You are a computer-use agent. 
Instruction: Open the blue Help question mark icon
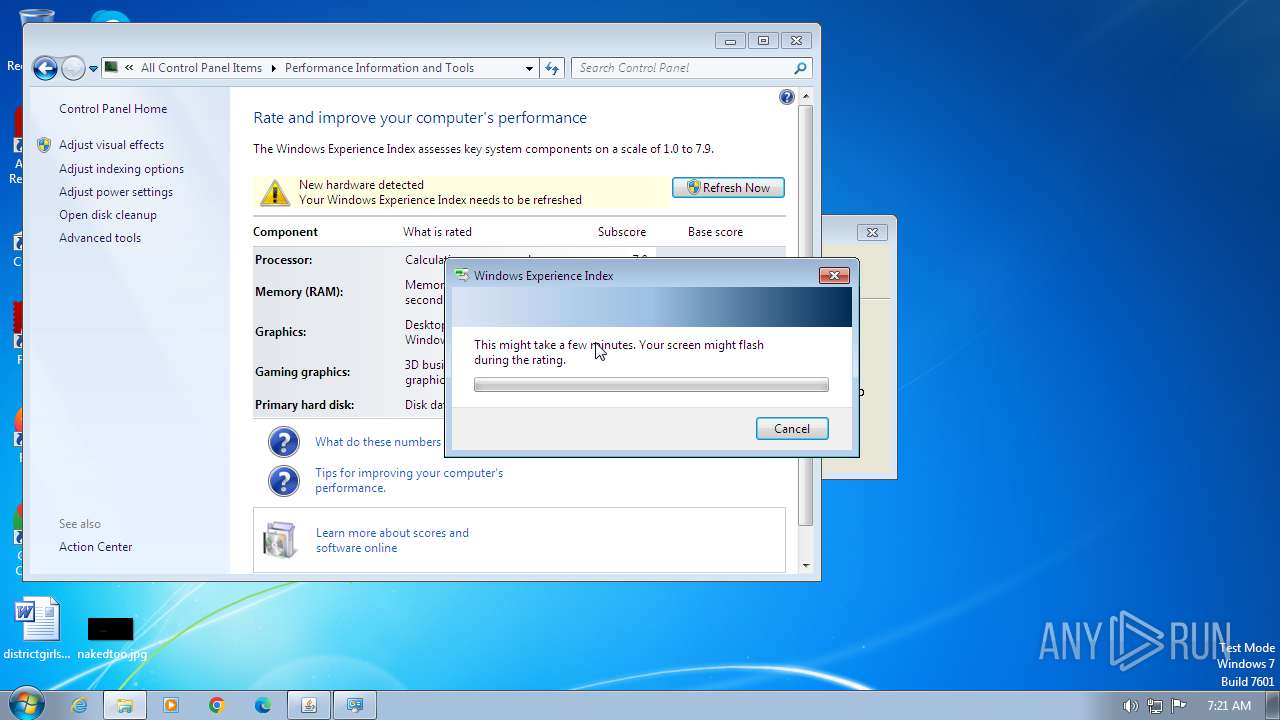coord(787,97)
